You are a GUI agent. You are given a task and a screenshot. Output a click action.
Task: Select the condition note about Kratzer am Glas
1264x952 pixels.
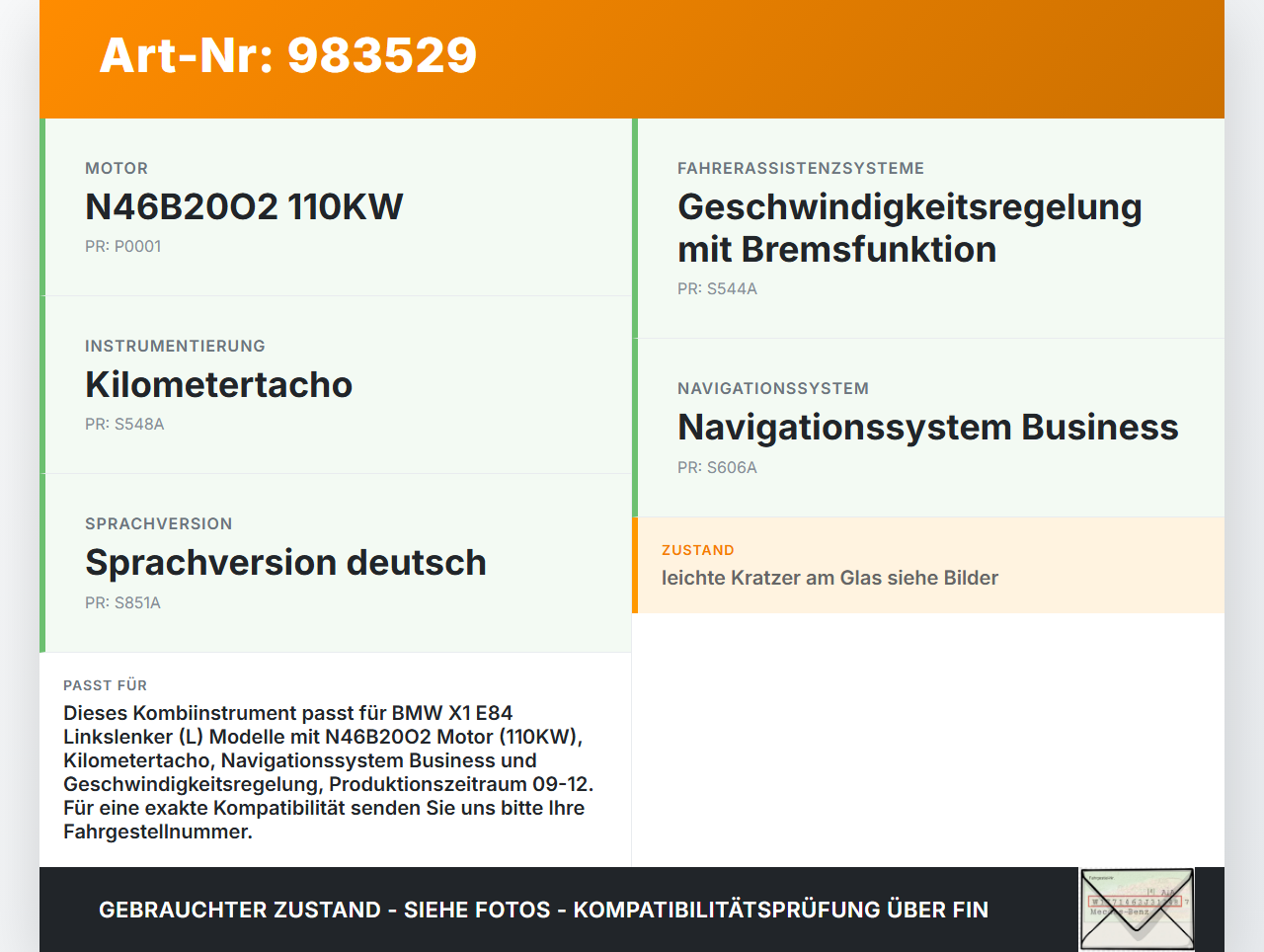829,578
